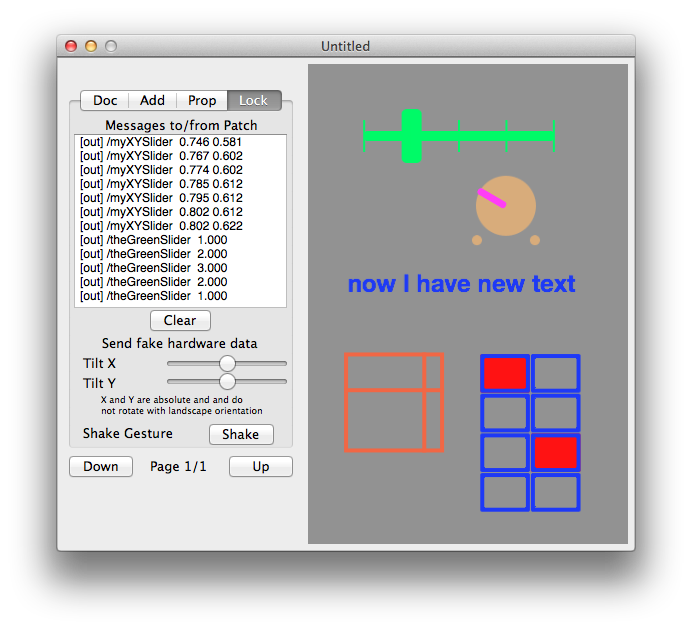This screenshot has height=630, width=692.
Task: Click the small dot left of the knob
Action: pos(477,240)
